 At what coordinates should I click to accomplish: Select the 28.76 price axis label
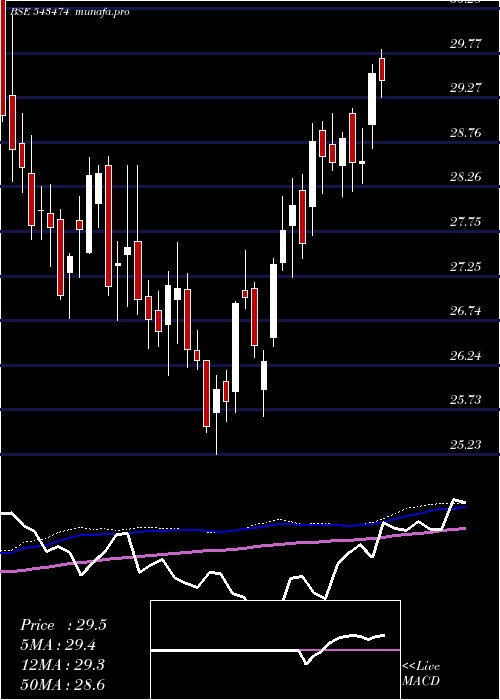(x=466, y=133)
